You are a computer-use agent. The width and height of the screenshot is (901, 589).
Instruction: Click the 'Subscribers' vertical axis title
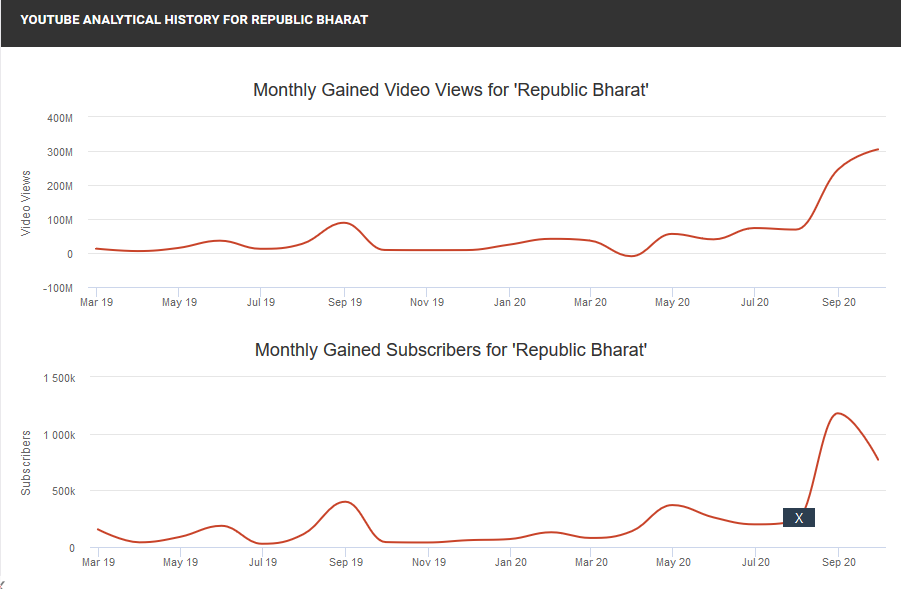click(x=26, y=462)
